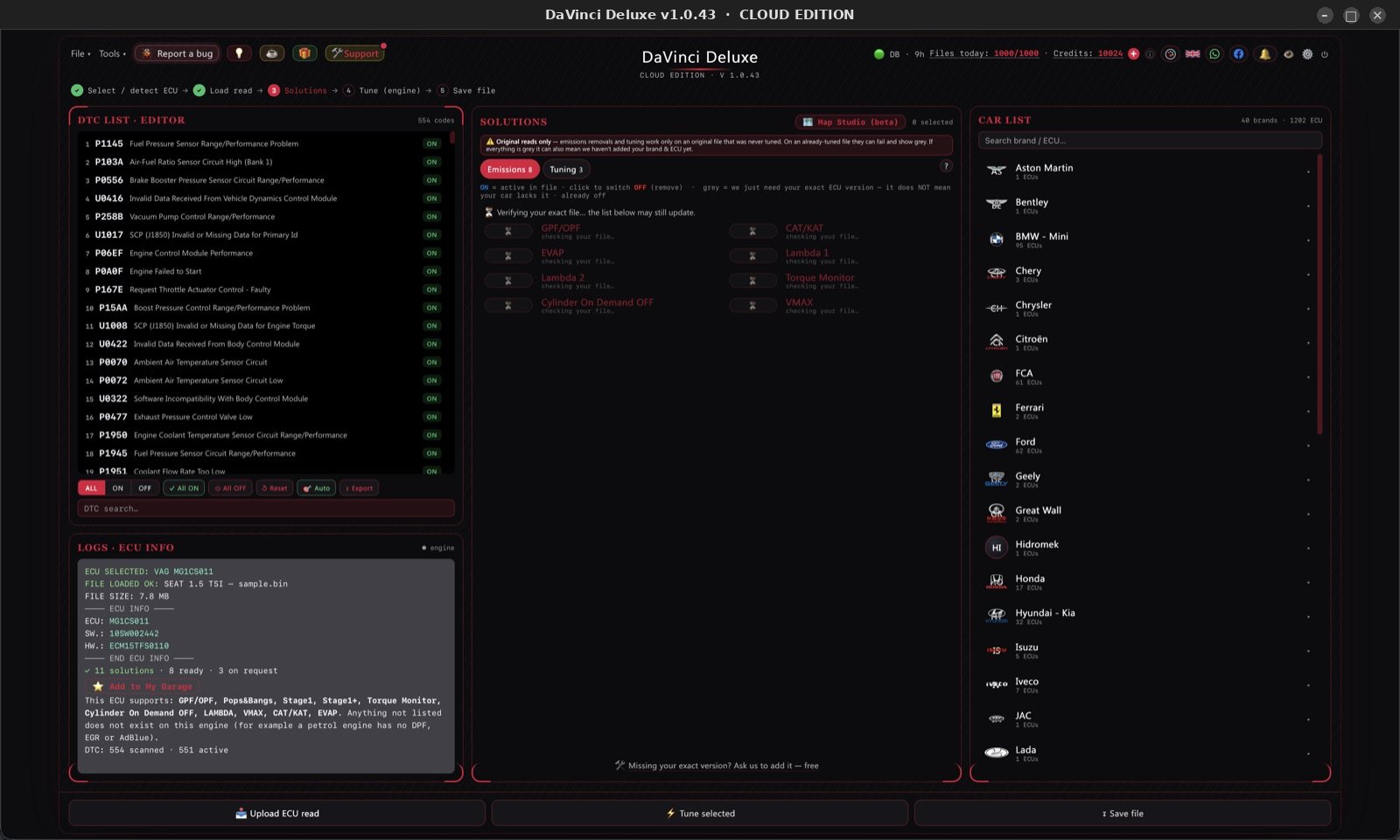Focus the Search brand / ECU field
The image size is (1400, 840).
tap(1150, 140)
